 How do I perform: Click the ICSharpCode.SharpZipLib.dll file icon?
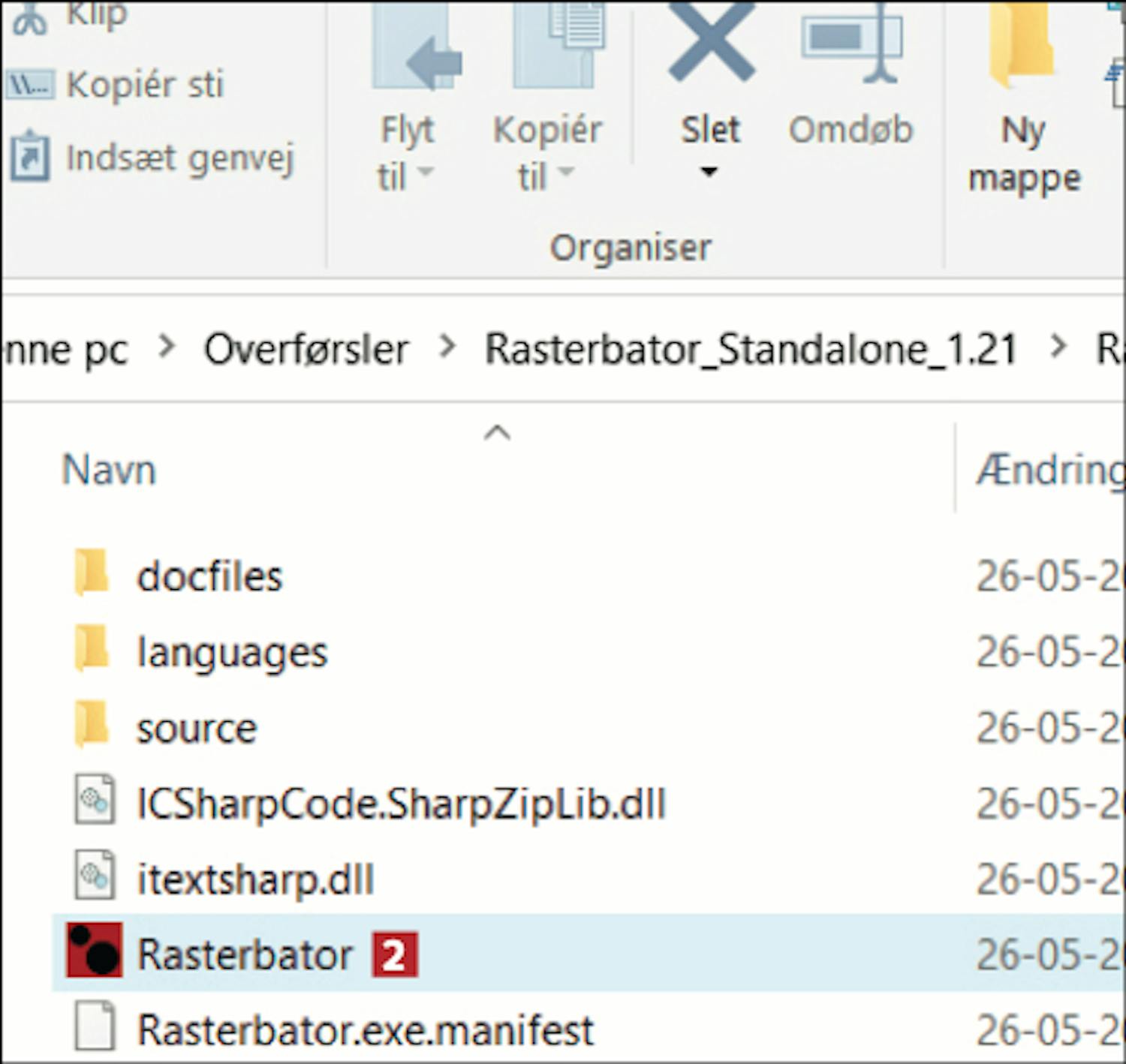(x=95, y=801)
